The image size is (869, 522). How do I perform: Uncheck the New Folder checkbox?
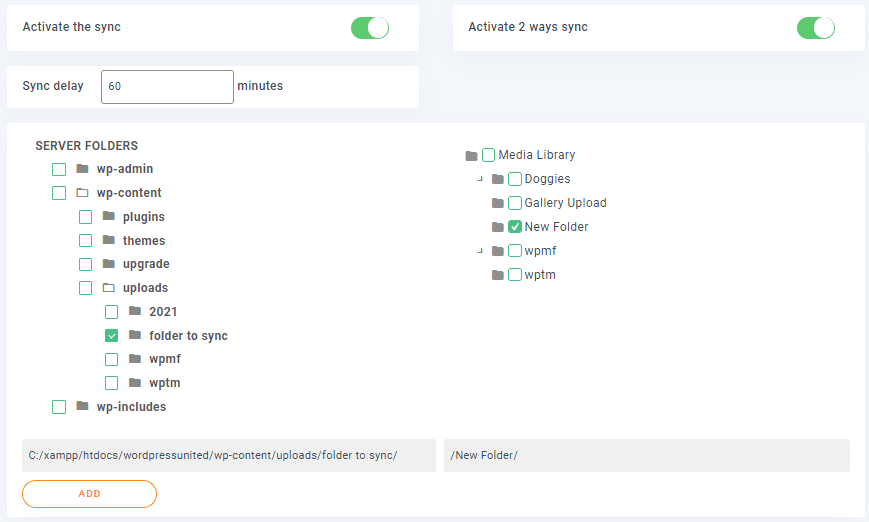[514, 227]
